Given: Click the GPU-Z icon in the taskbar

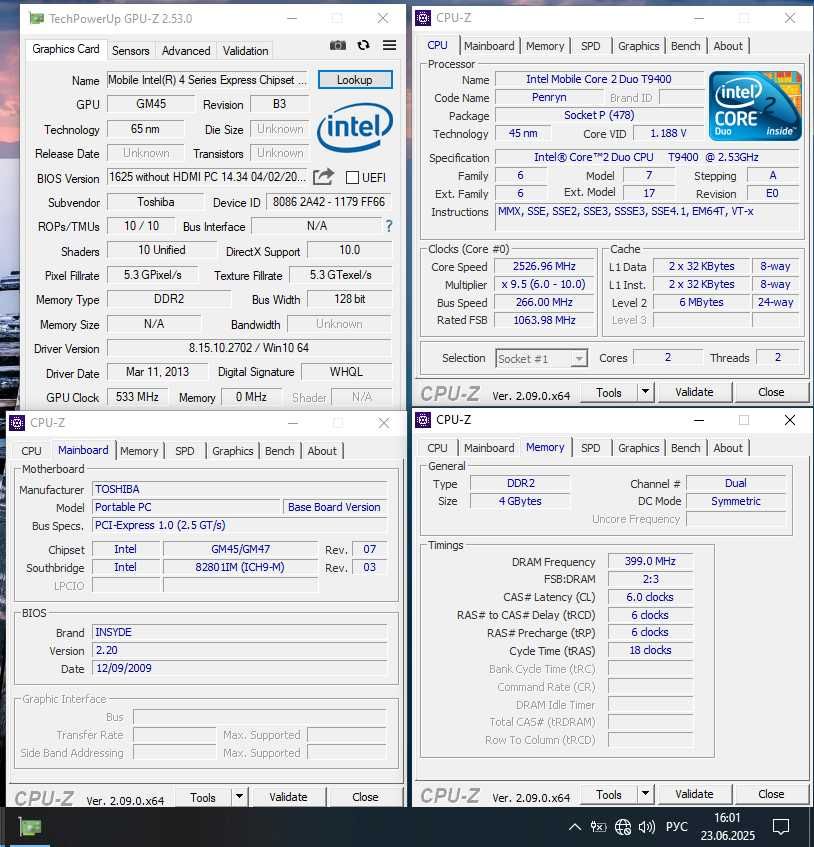Looking at the screenshot, I should click(30, 827).
